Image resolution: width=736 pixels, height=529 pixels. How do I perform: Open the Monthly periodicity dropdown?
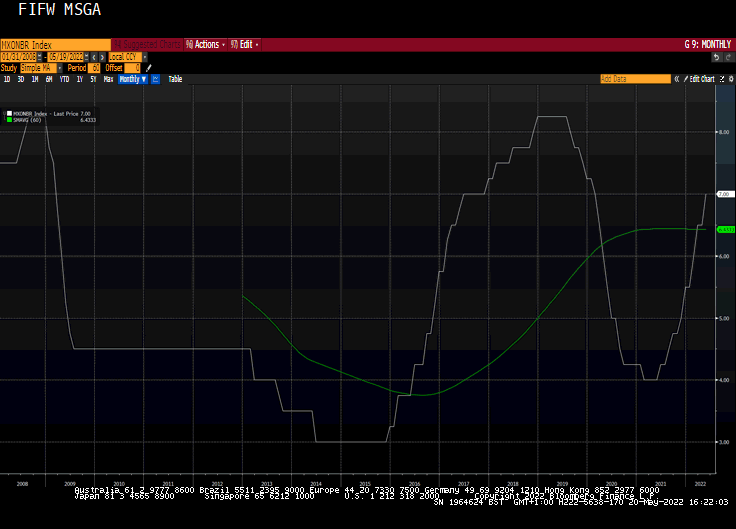(132, 79)
